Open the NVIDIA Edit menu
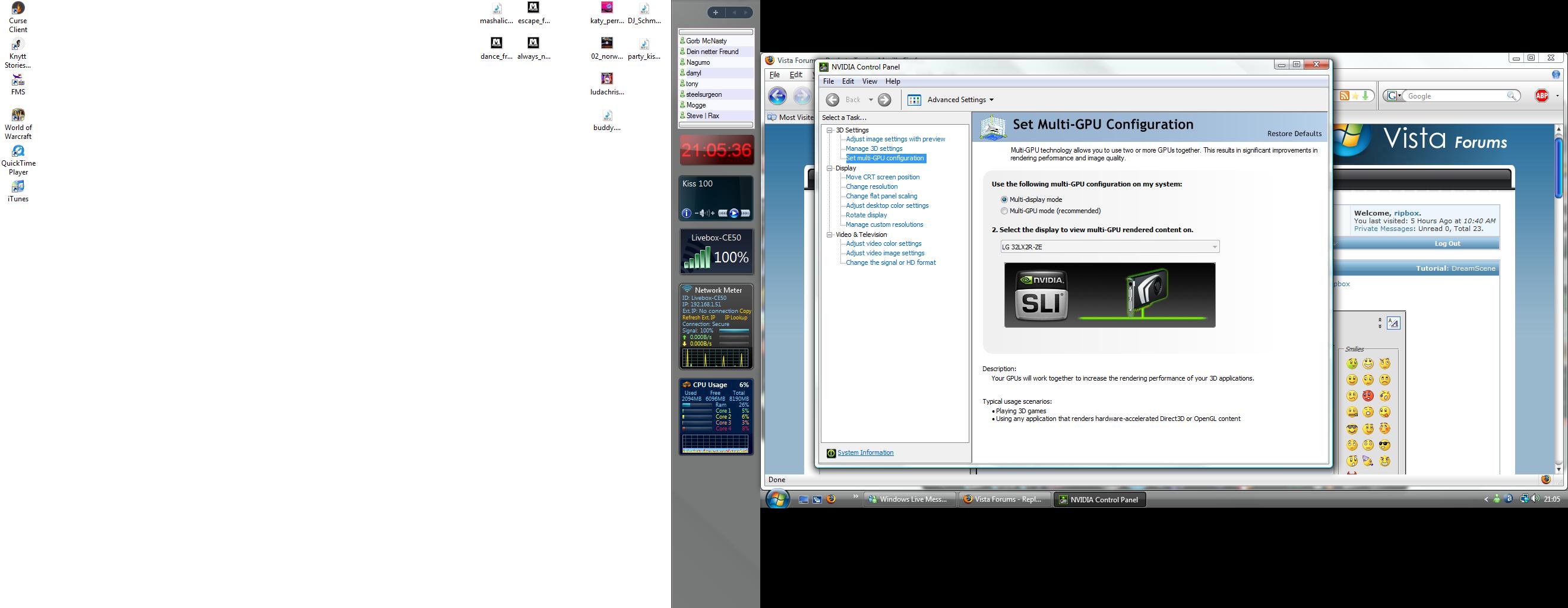 point(848,81)
